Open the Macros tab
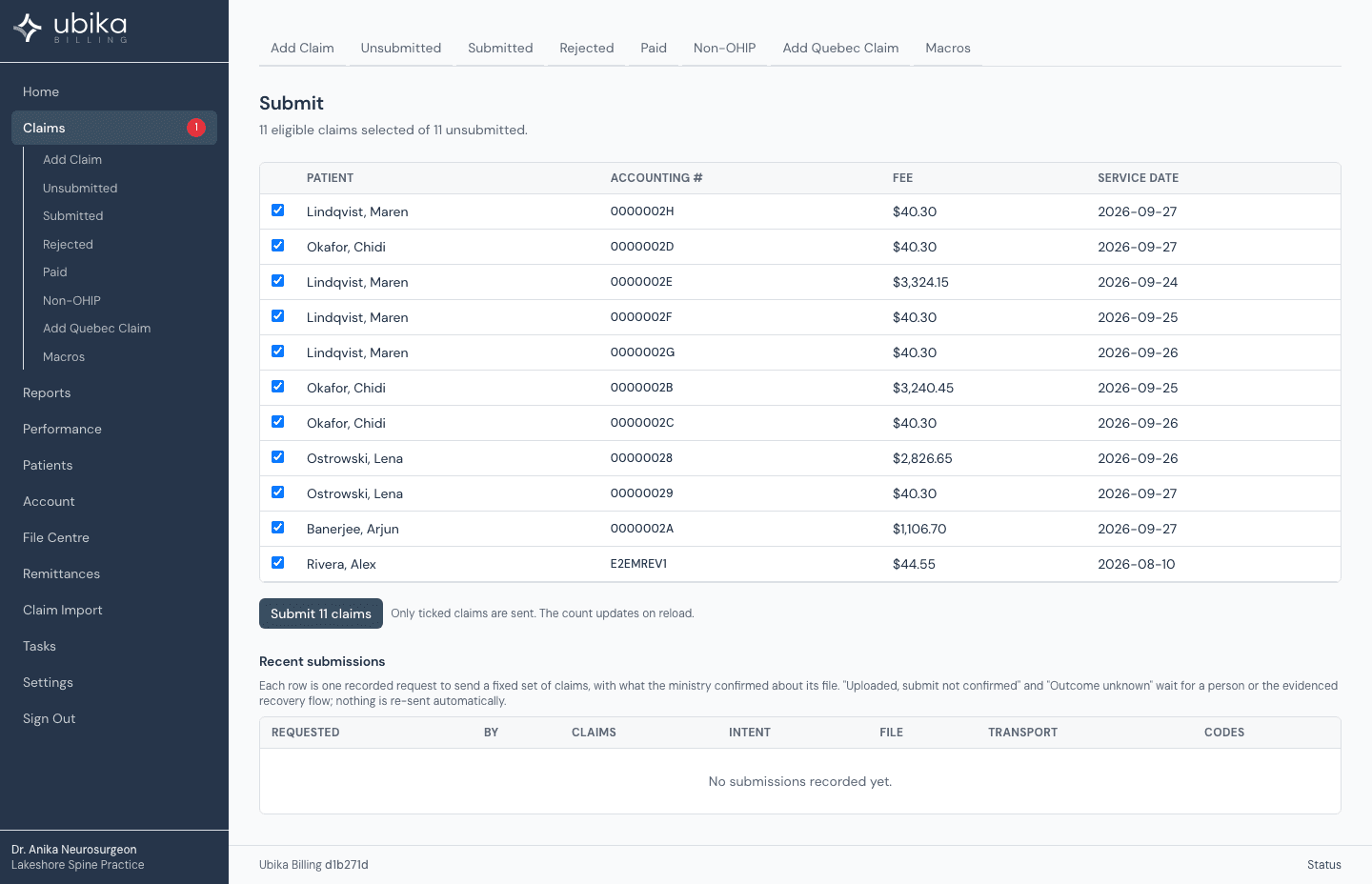1372x884 pixels. pos(948,48)
